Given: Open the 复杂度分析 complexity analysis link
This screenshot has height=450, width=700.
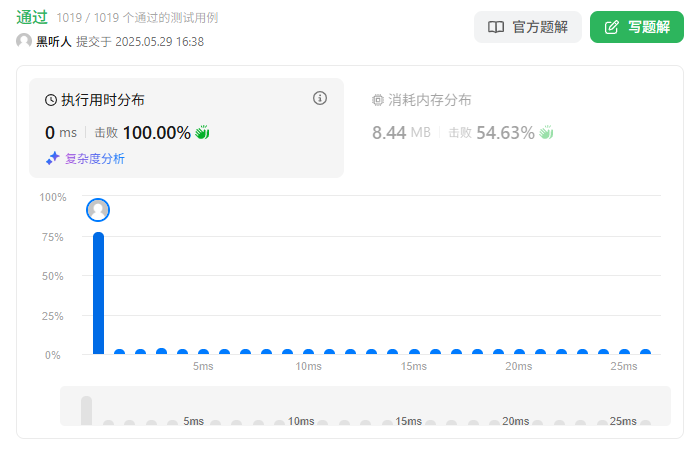Looking at the screenshot, I should 95,158.
